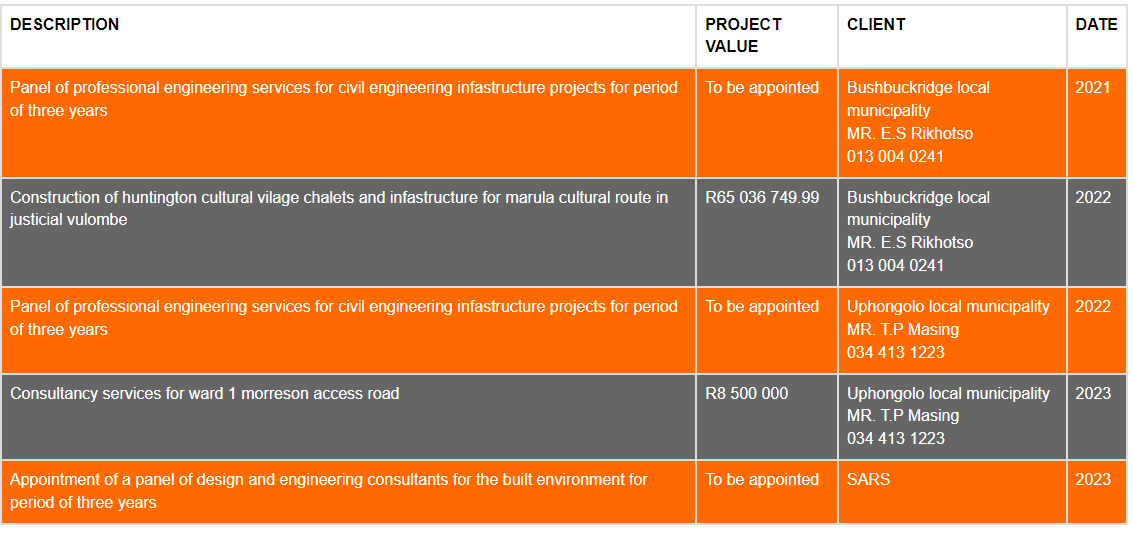
Task: Click 2022 date in the huntington row
Action: tap(1093, 198)
